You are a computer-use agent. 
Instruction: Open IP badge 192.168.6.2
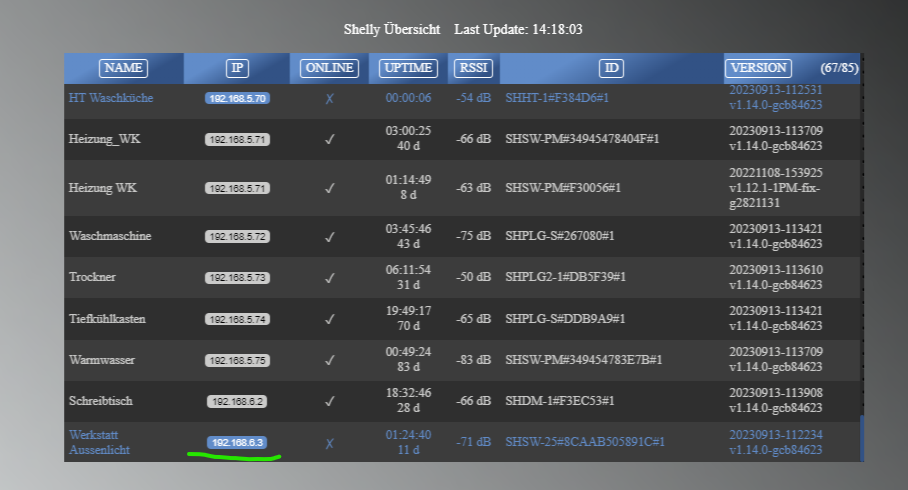[237, 401]
